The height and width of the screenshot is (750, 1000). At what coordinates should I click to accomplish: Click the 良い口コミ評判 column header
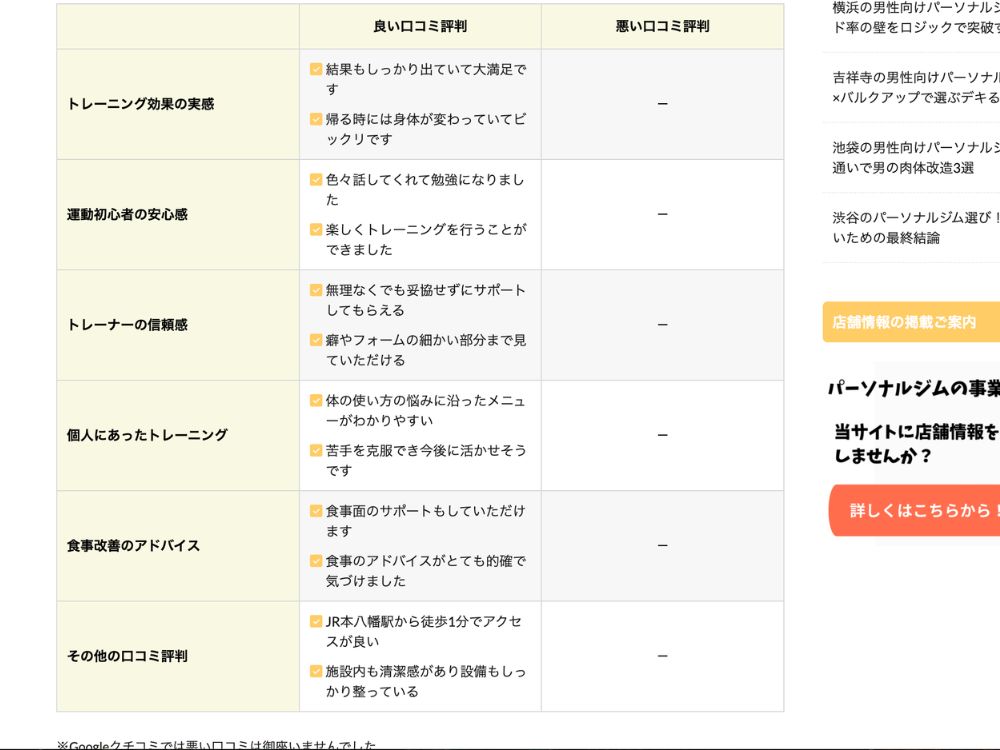[420, 27]
